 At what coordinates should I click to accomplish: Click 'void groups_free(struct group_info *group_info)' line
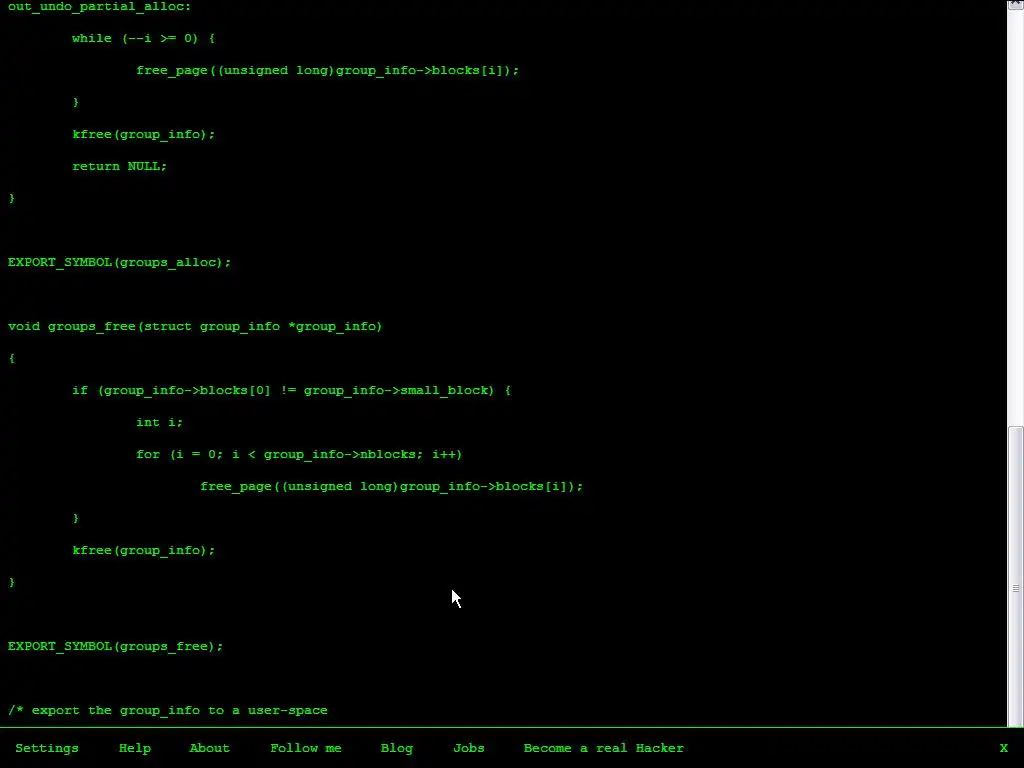click(195, 327)
